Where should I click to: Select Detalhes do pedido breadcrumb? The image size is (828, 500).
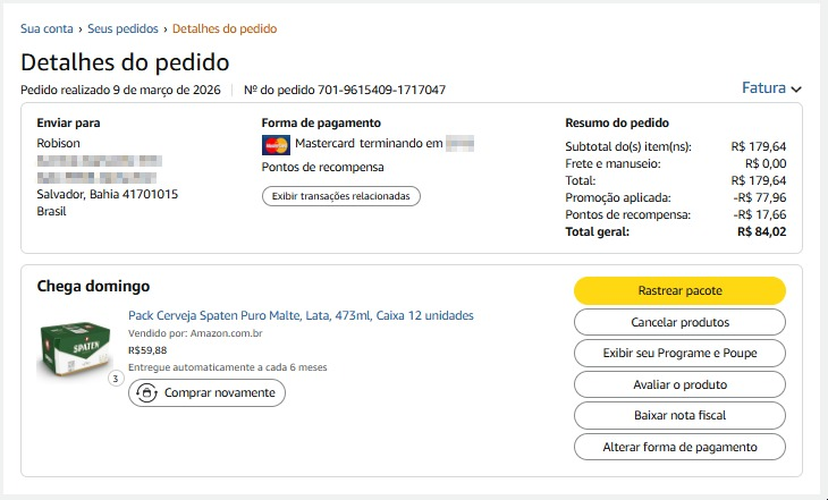pyautogui.click(x=224, y=29)
